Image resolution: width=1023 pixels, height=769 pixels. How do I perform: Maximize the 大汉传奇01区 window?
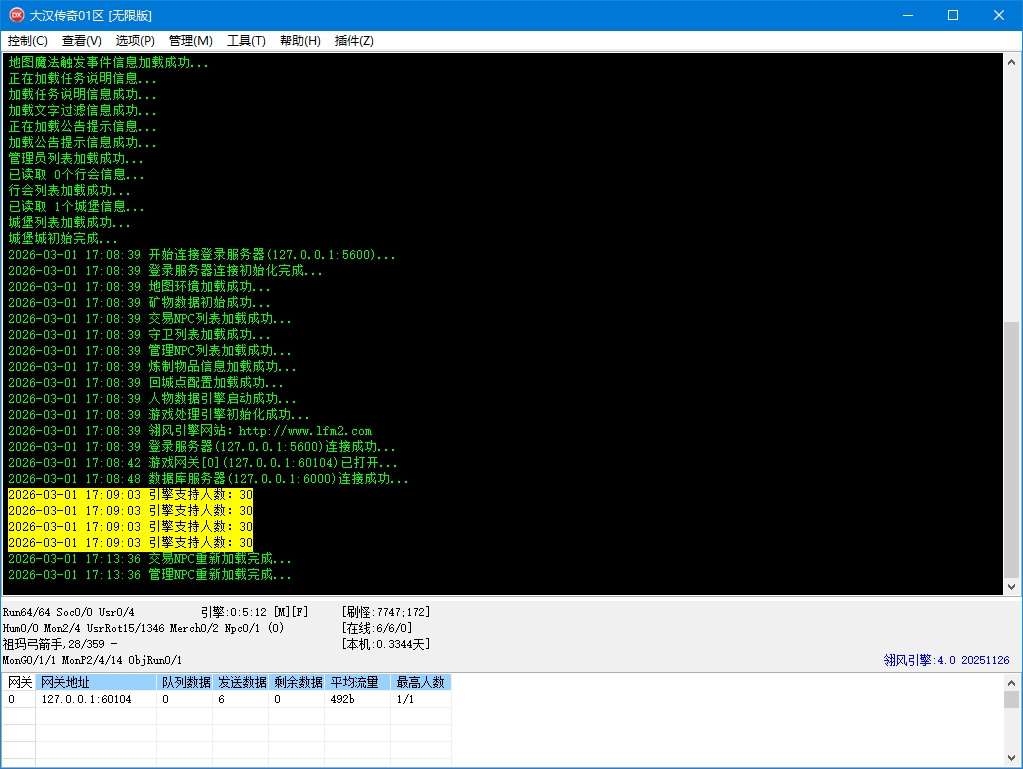tap(953, 15)
